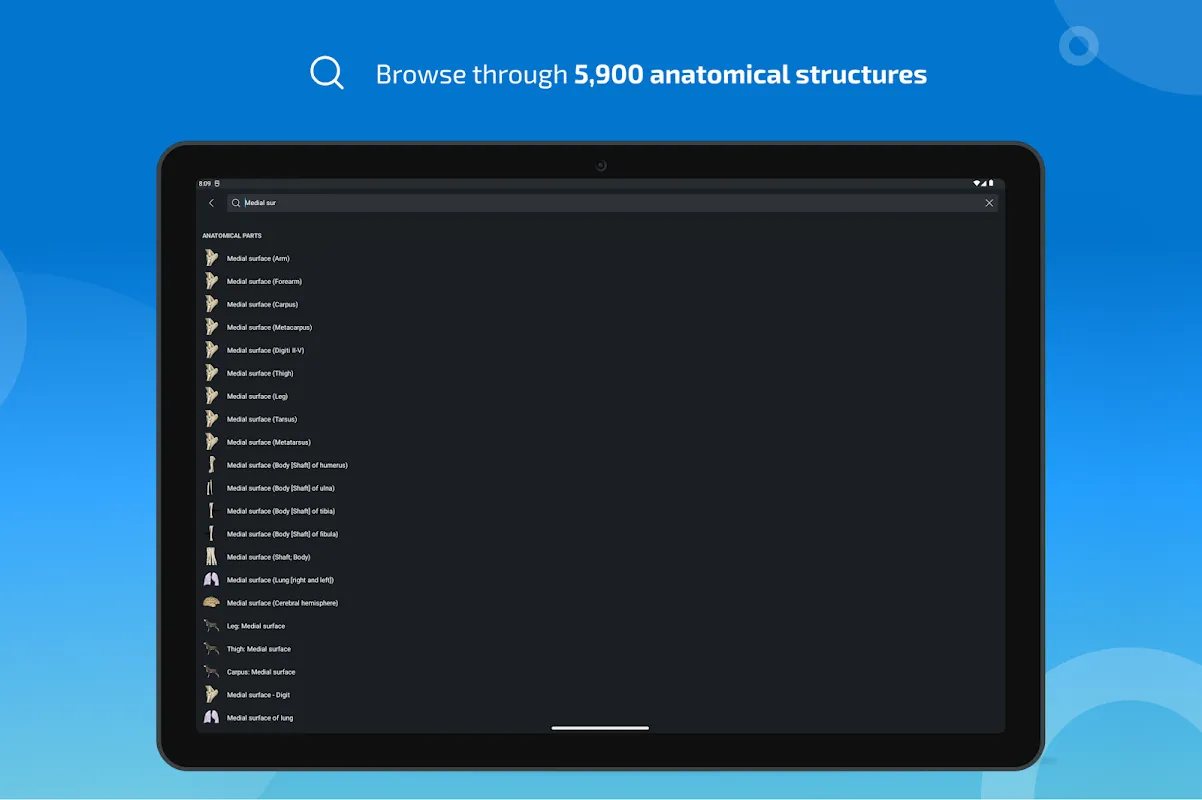Open 'Medial surface (Body [Shaft] of fibula)'
This screenshot has height=800, width=1202.
[x=282, y=535]
